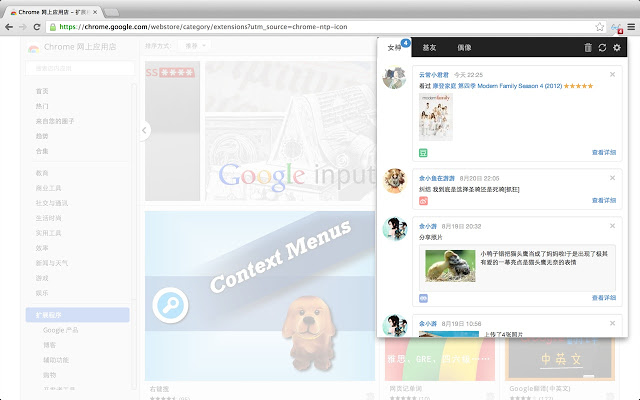Image resolution: width=640 pixels, height=400 pixels.
Task: Click 查看详细 on the duckling photo post
Action: coord(604,298)
